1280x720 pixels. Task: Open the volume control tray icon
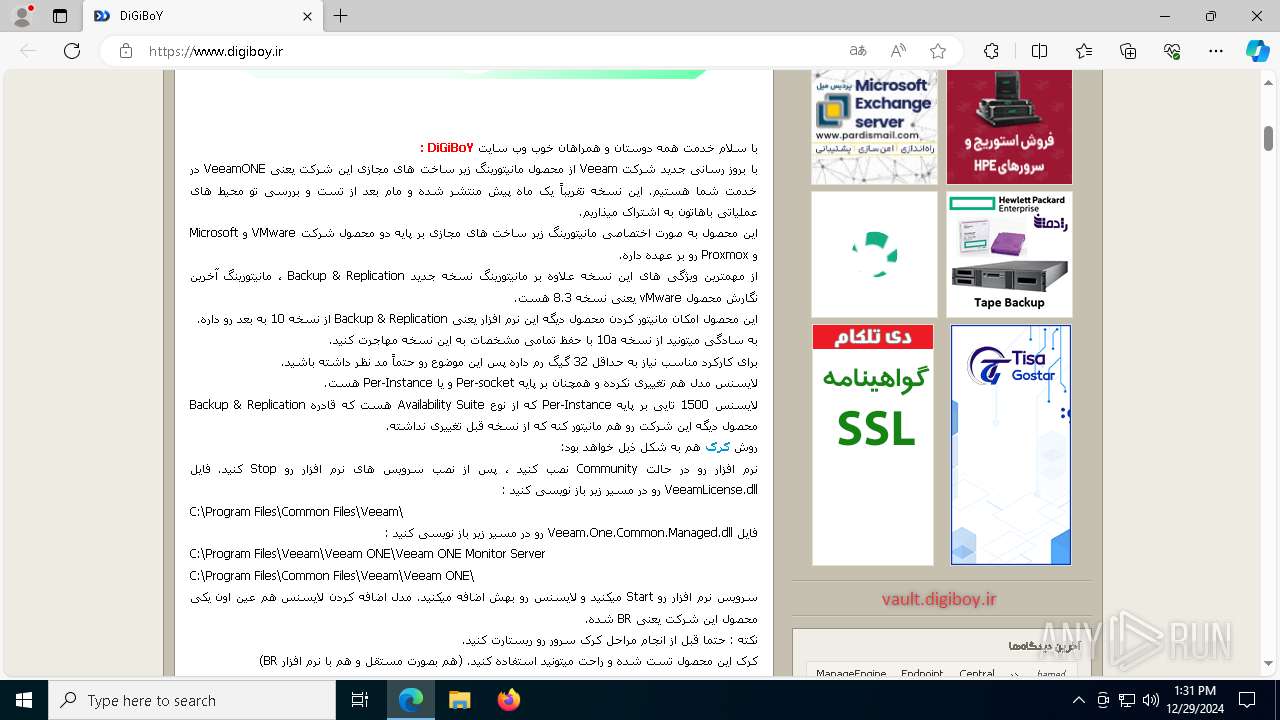pyautogui.click(x=1151, y=700)
